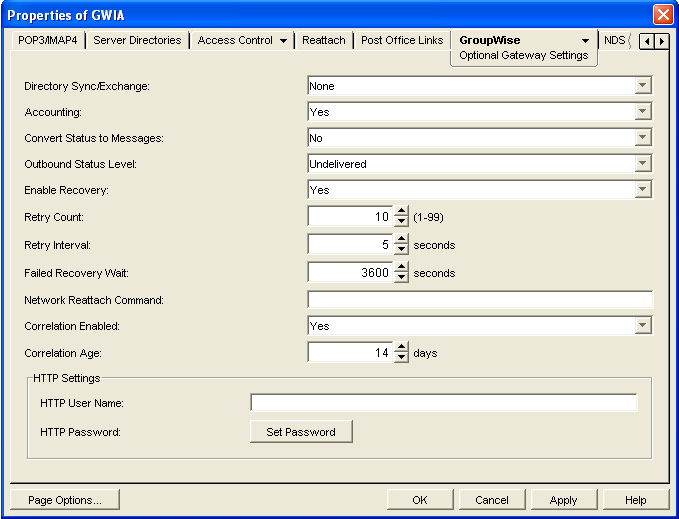
Task: Confirm with the OK button
Action: pos(420,500)
